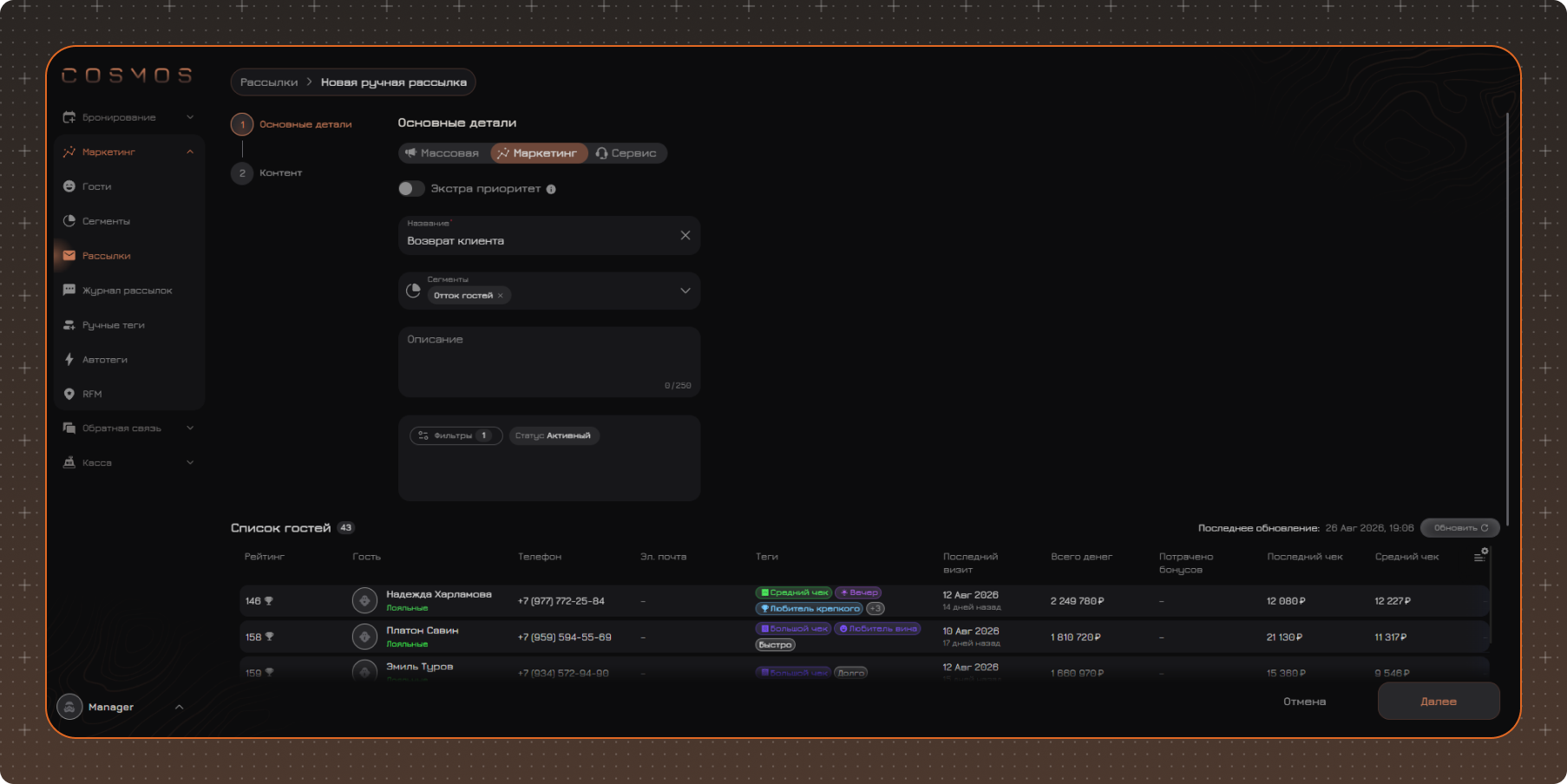
Task: Click the page vertical scrollbar
Action: [x=1508, y=318]
